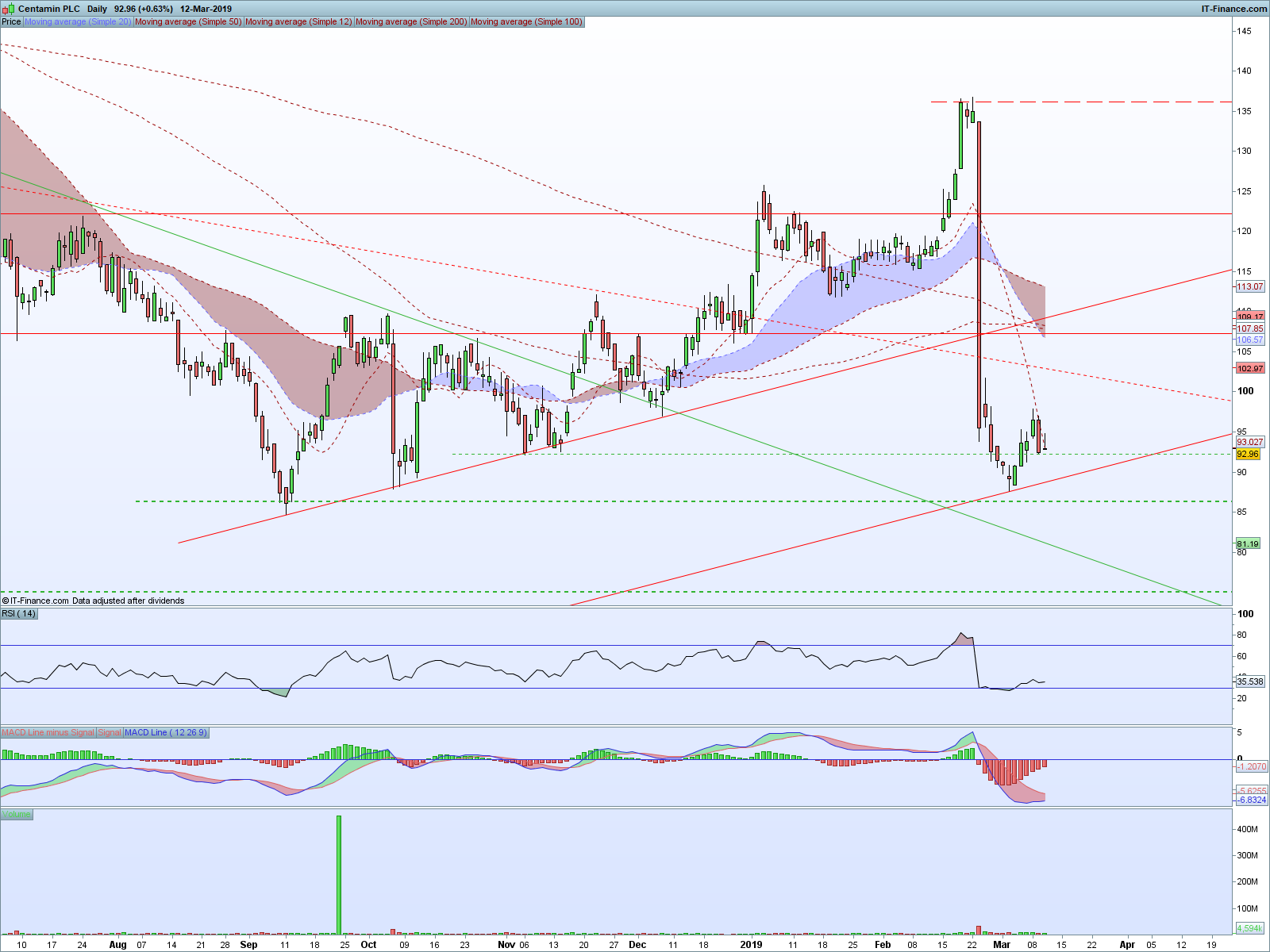The image size is (1270, 952).
Task: Click the 102.97 price tag on the axis
Action: 1250,368
